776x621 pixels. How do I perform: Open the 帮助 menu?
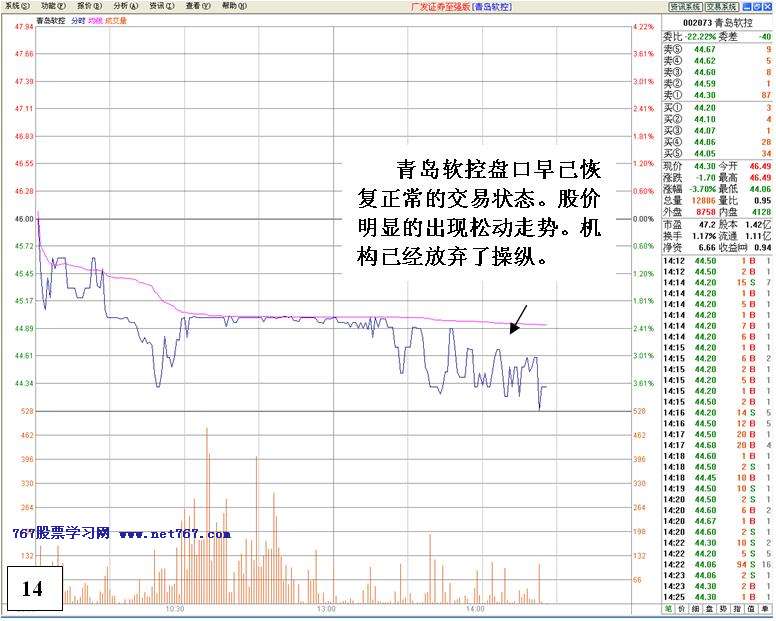point(234,6)
